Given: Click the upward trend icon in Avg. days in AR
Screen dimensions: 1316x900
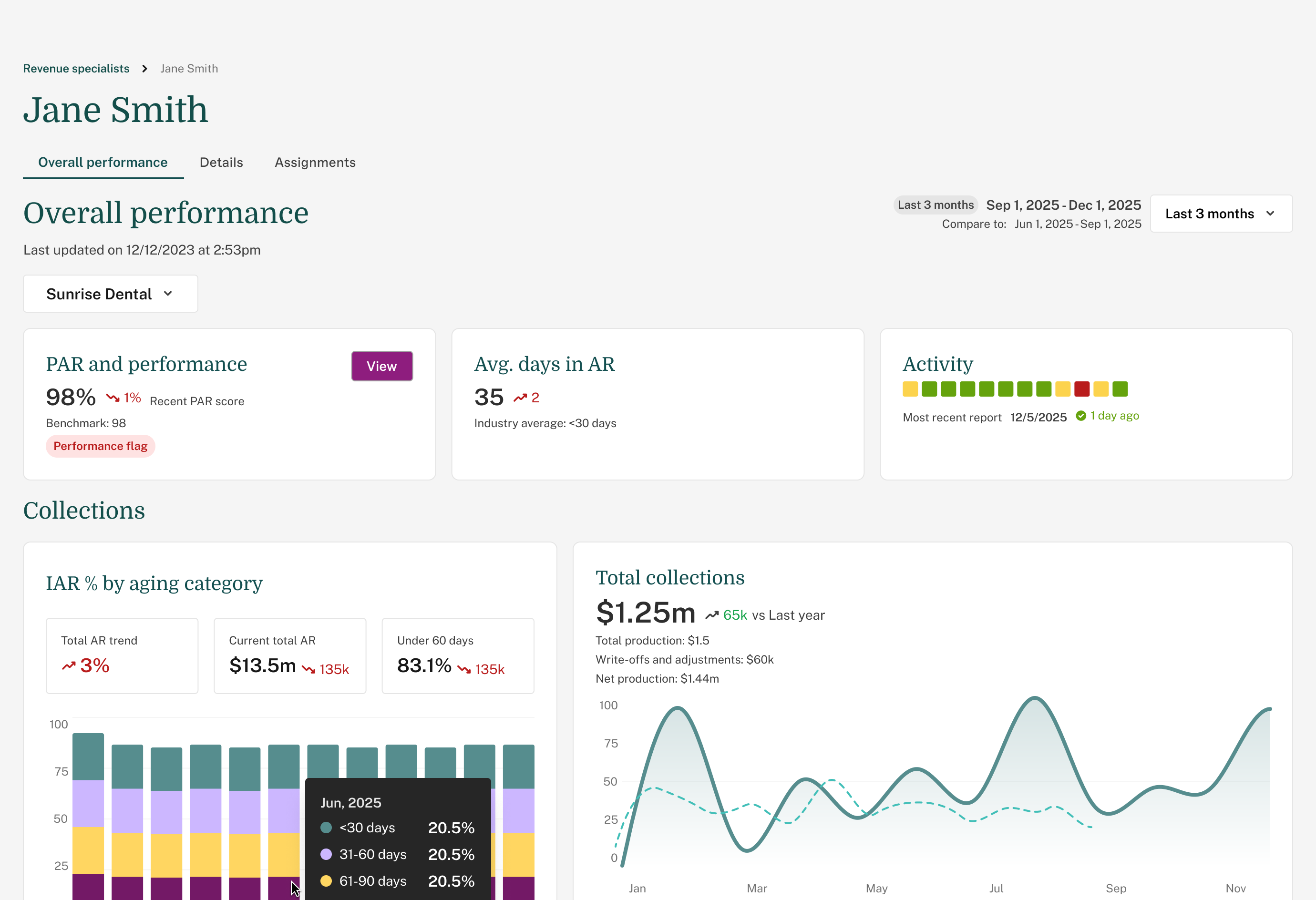Looking at the screenshot, I should point(520,398).
